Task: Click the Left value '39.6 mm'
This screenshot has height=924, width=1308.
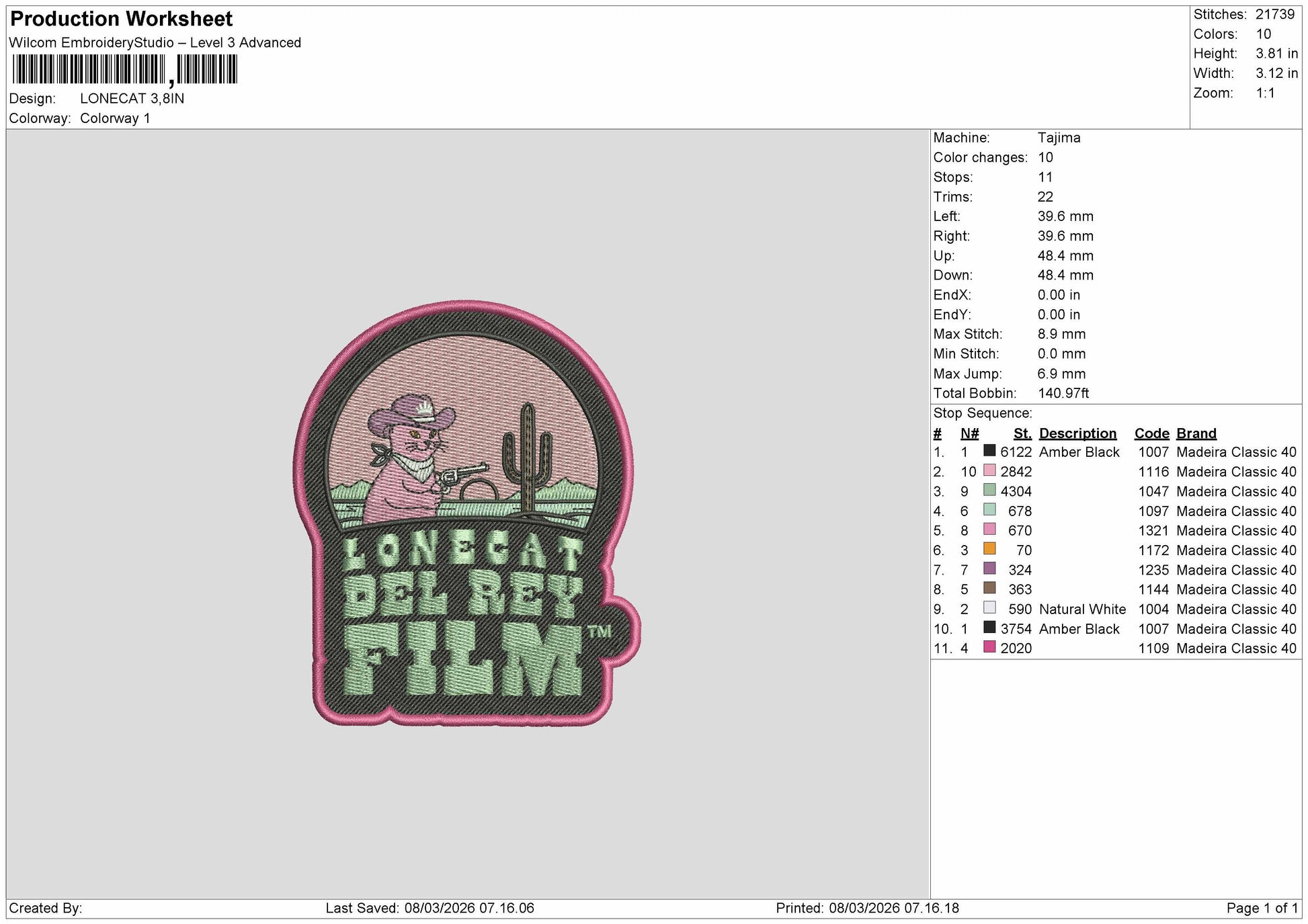Action: click(x=1065, y=216)
